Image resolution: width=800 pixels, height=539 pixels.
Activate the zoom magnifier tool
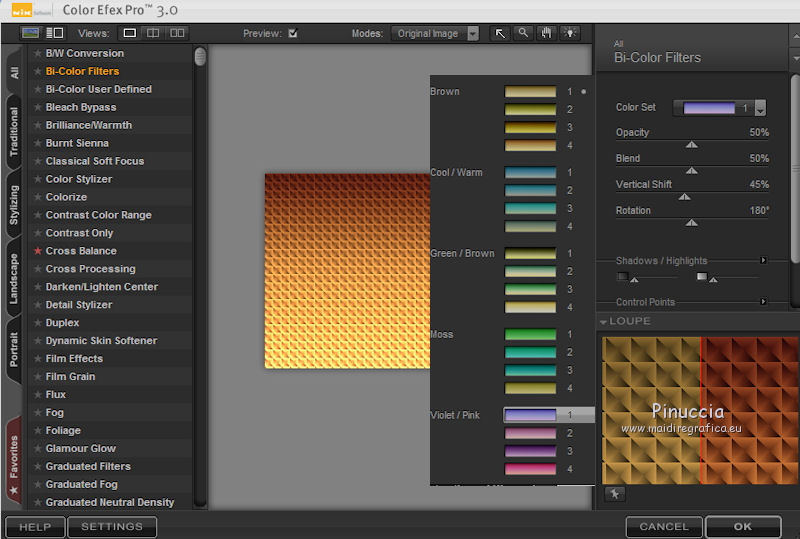[523, 33]
